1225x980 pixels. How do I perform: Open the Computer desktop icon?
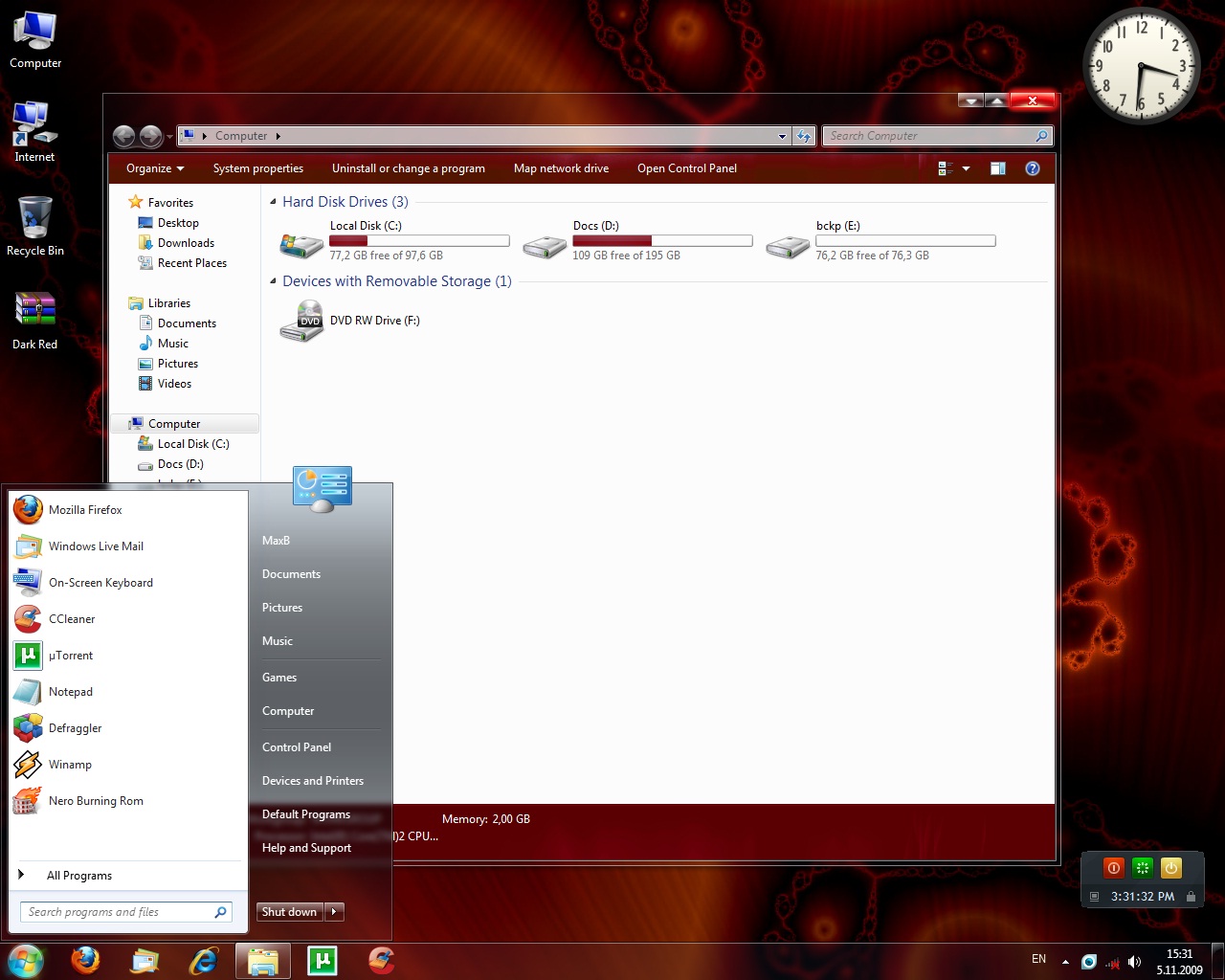[x=35, y=40]
